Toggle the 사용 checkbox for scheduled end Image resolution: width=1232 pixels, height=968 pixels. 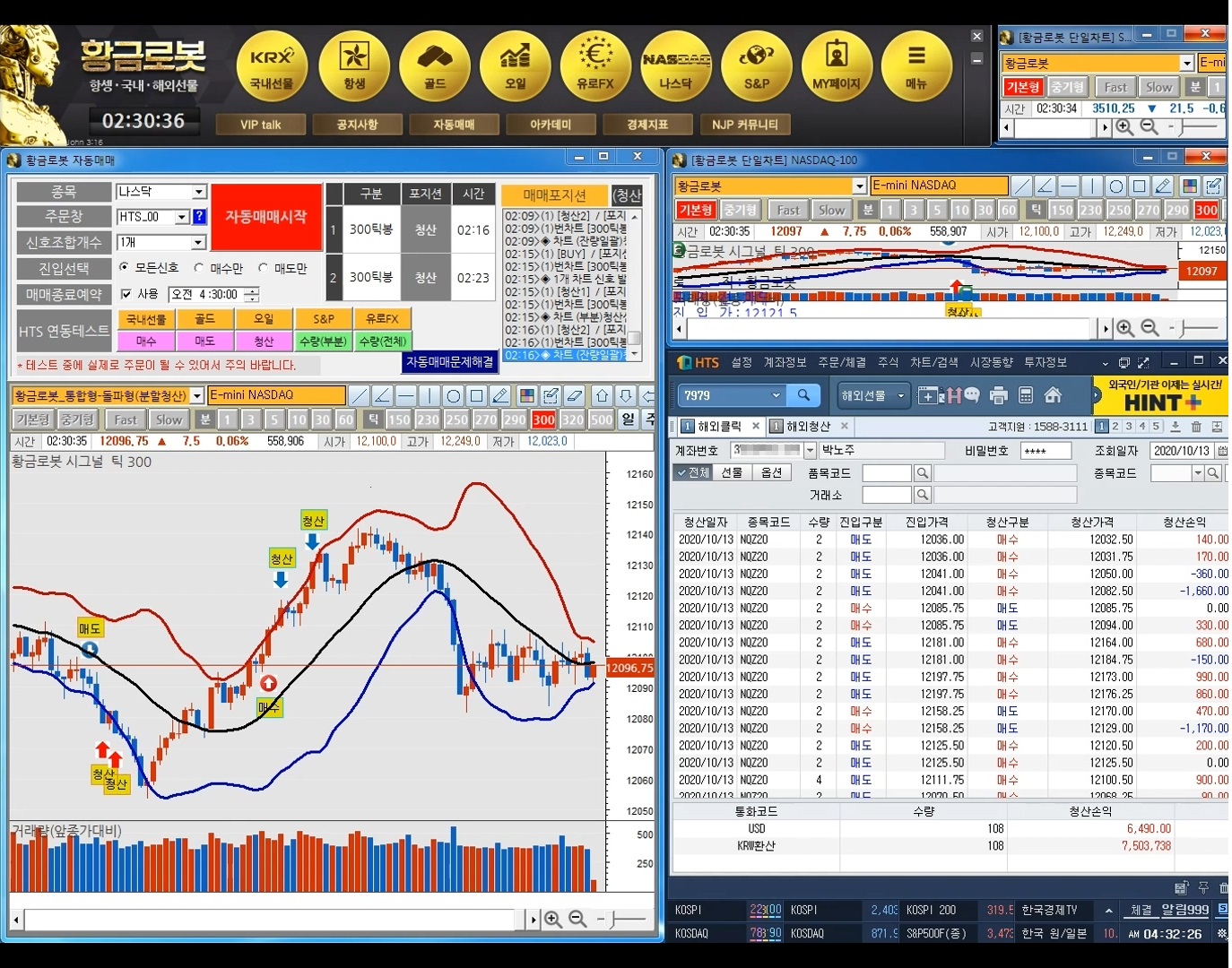[x=126, y=294]
